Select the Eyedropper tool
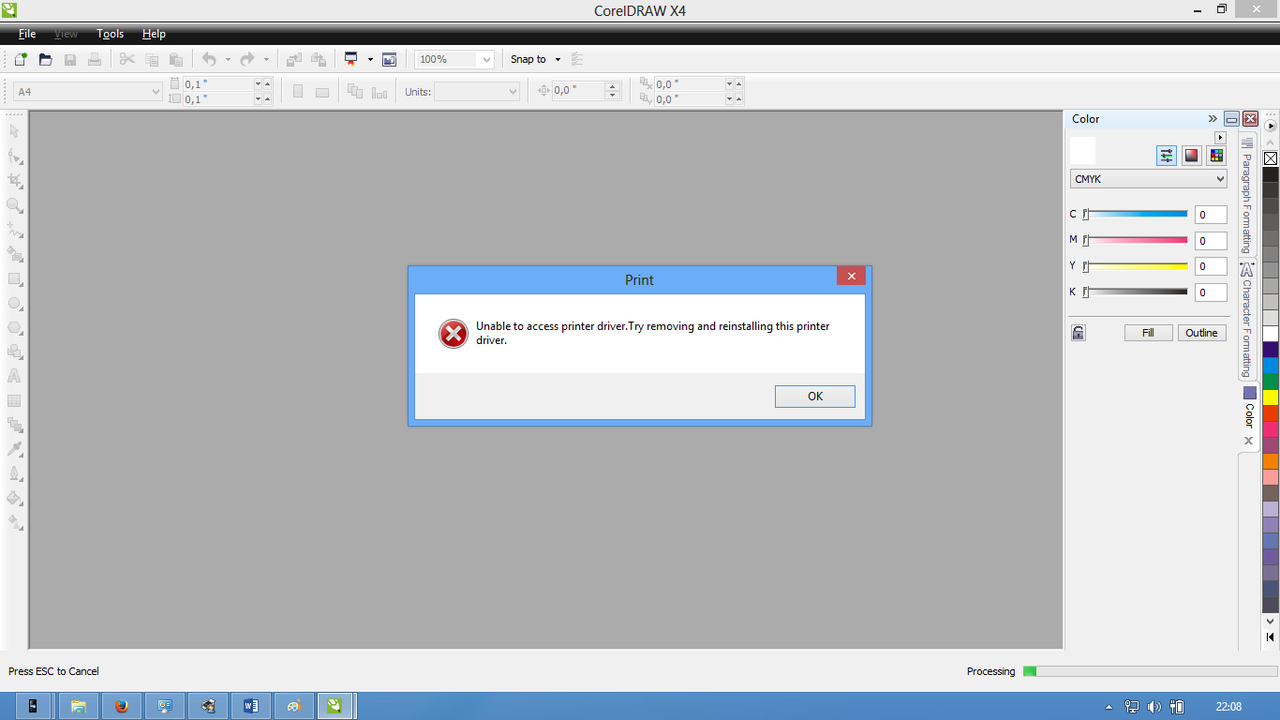 coord(15,450)
